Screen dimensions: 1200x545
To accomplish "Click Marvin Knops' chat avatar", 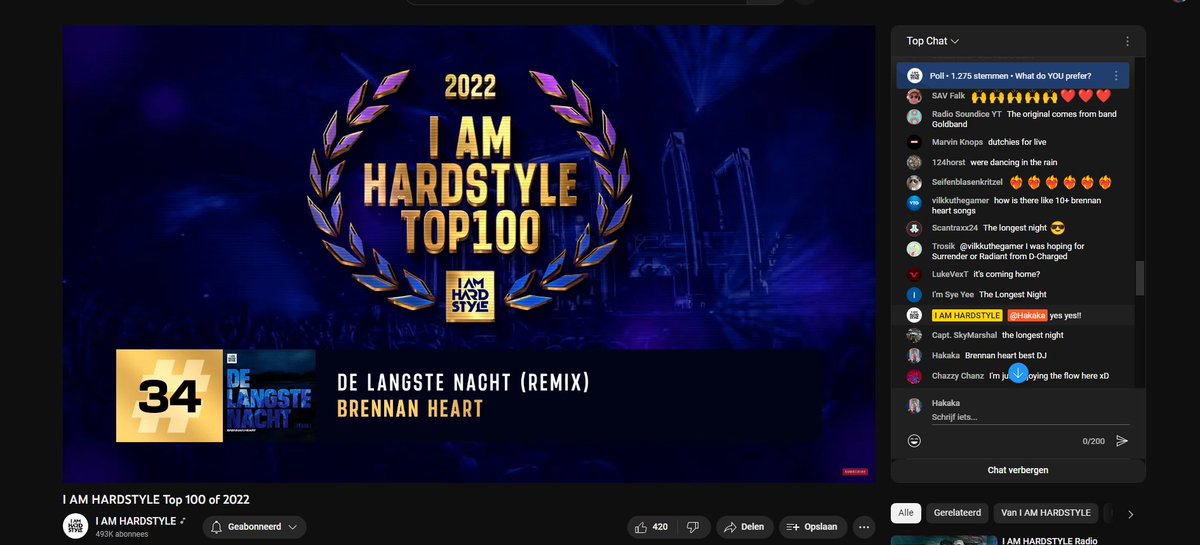I will point(914,142).
